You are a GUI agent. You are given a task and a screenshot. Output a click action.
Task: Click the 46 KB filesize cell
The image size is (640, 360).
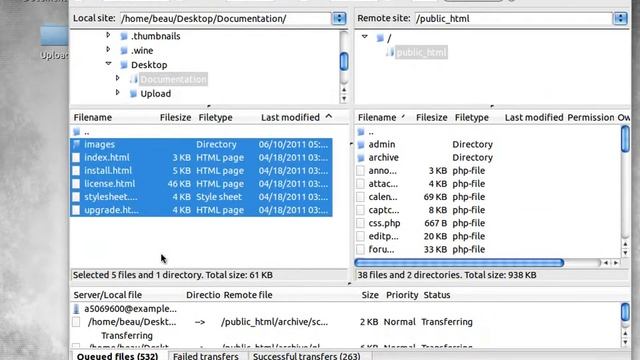[179, 184]
